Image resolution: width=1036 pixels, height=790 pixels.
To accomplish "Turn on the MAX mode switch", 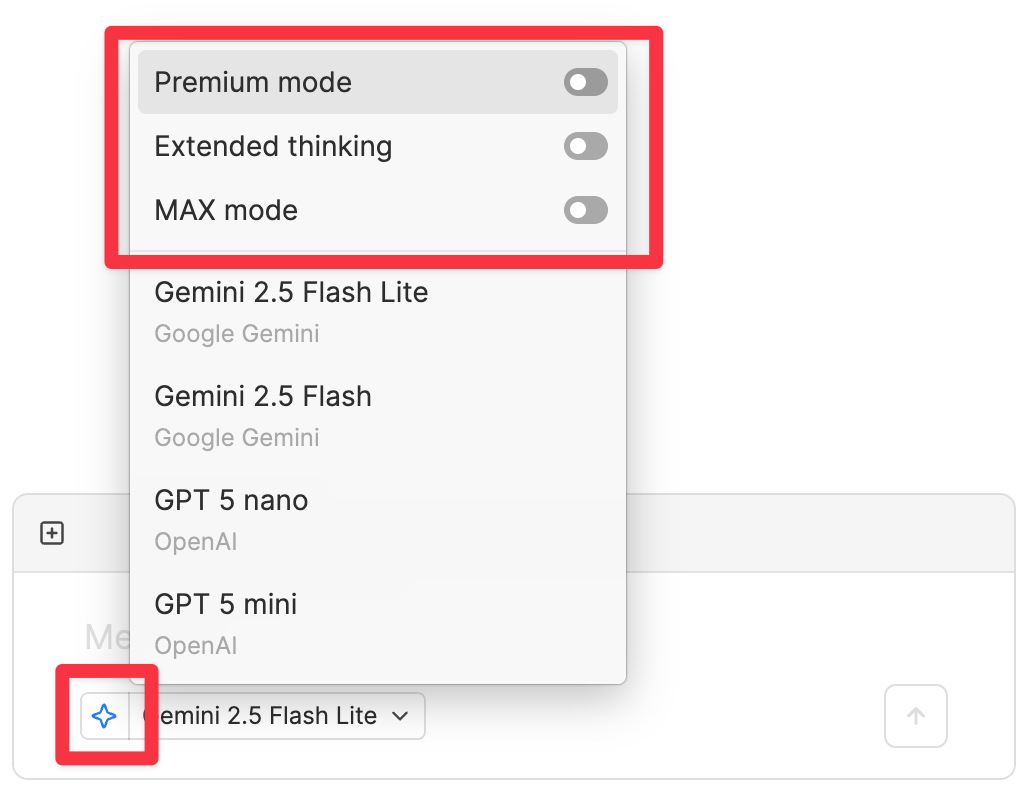I will pyautogui.click(x=585, y=210).
